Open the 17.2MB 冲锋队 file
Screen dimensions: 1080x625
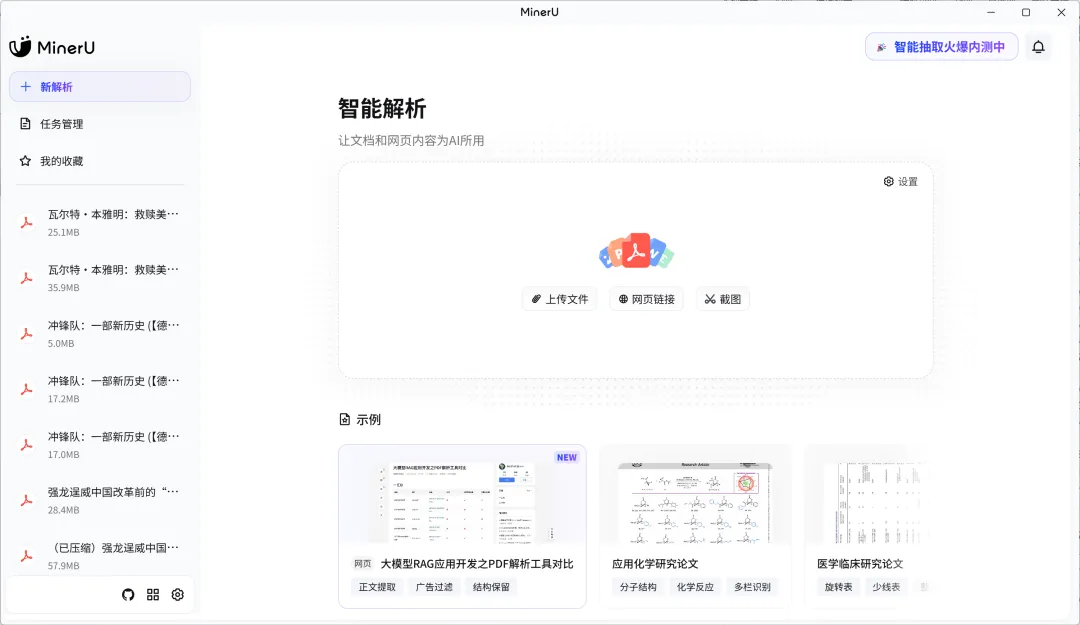(100, 389)
